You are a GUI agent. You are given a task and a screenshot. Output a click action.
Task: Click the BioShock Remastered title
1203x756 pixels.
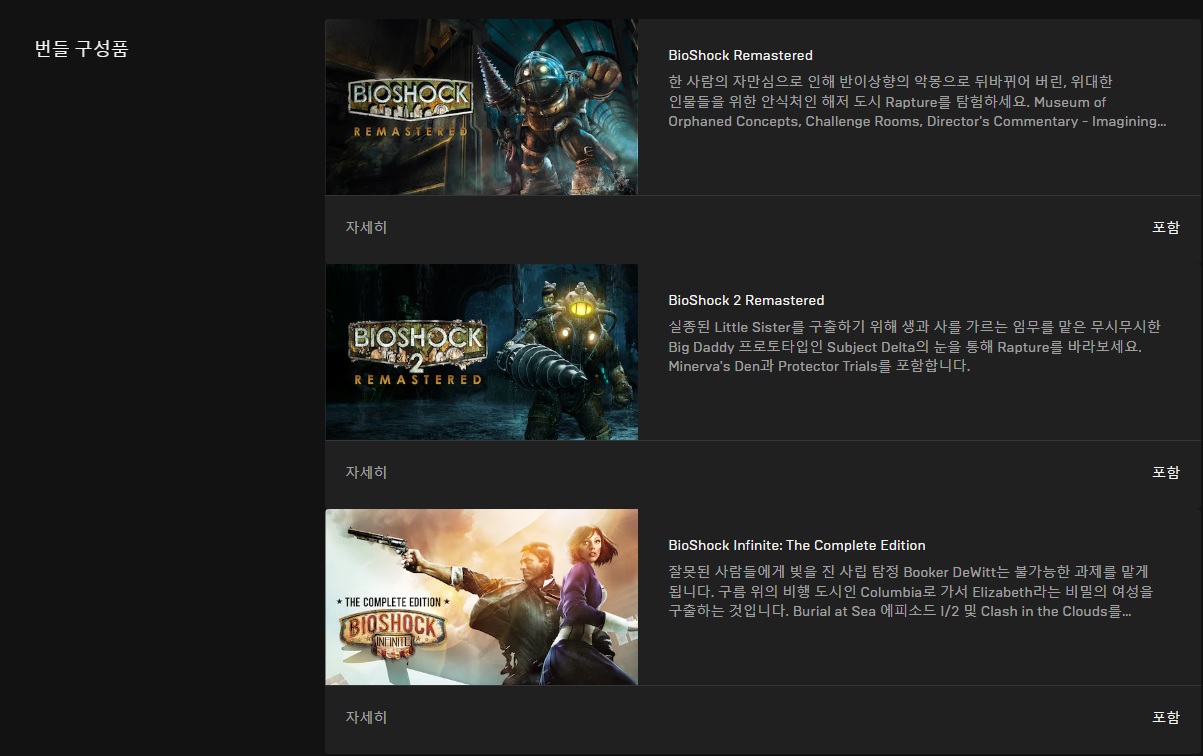[x=740, y=55]
